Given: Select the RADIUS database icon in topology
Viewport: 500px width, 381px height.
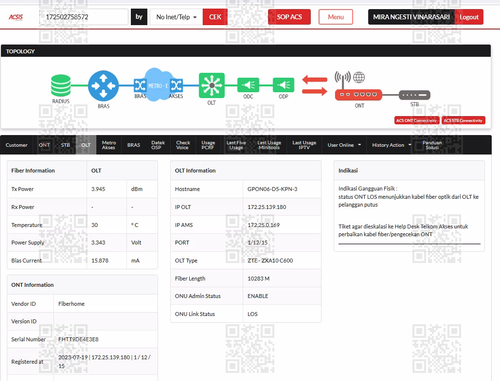Looking at the screenshot, I should 61,86.
